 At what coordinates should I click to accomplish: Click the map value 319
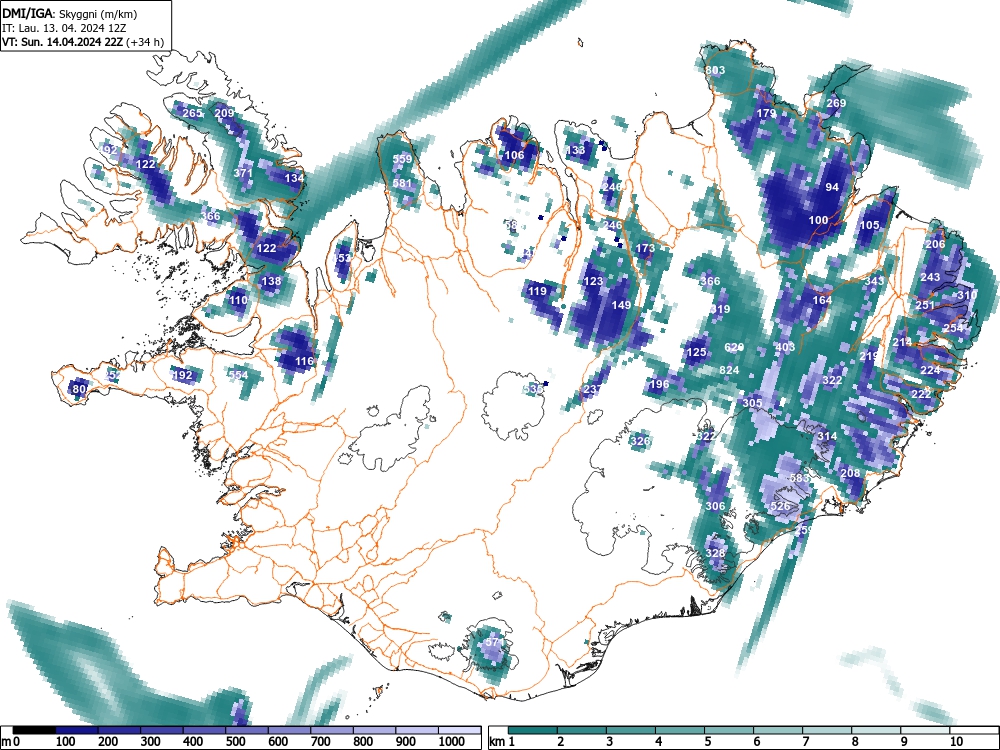coord(720,309)
